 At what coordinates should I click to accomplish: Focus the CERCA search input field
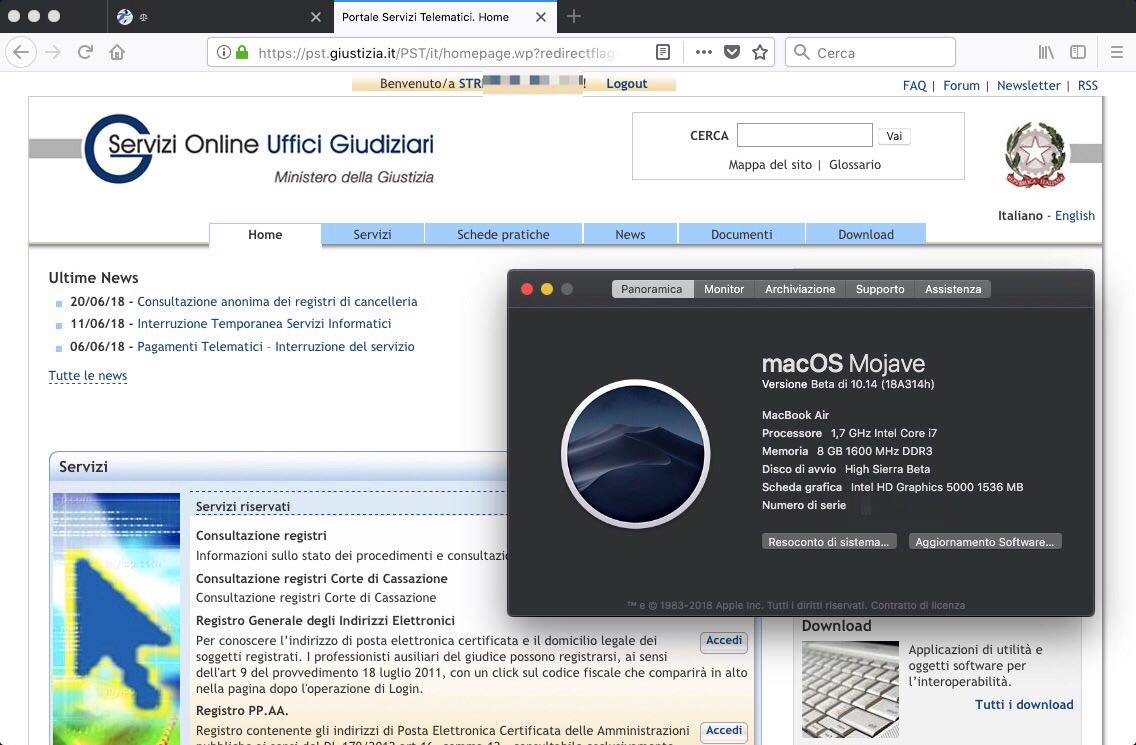804,136
